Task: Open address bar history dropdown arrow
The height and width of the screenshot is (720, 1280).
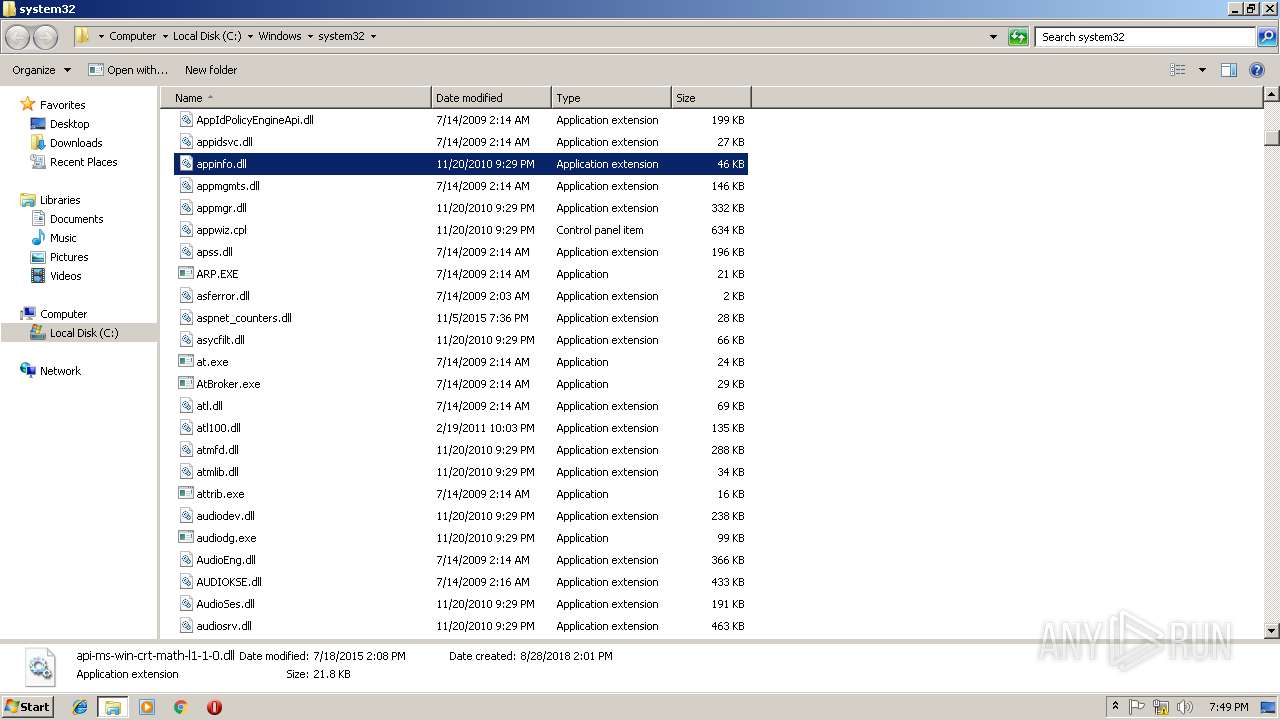Action: click(993, 37)
